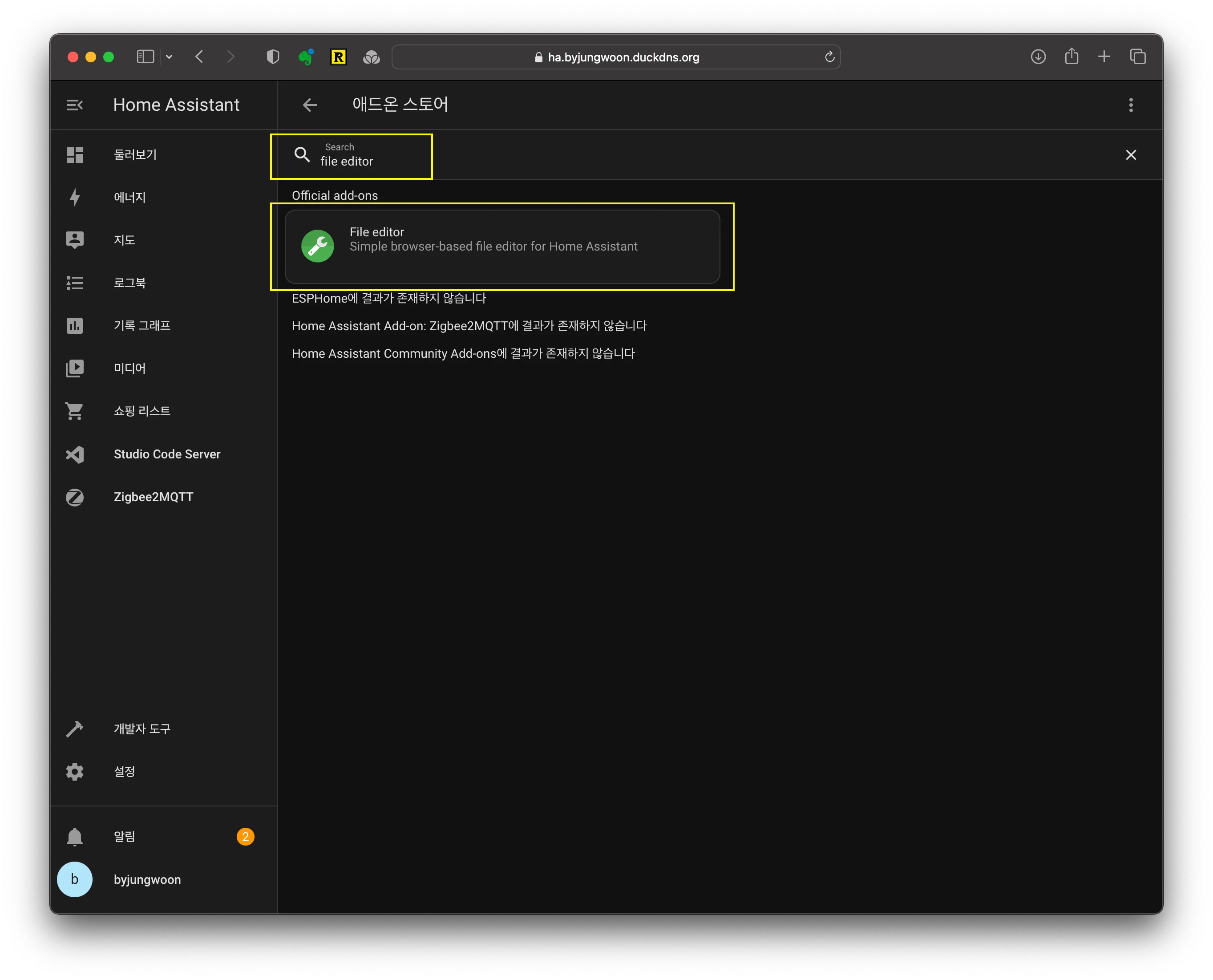This screenshot has height=980, width=1213.
Task: Click the Safari address bar
Action: [x=616, y=57]
